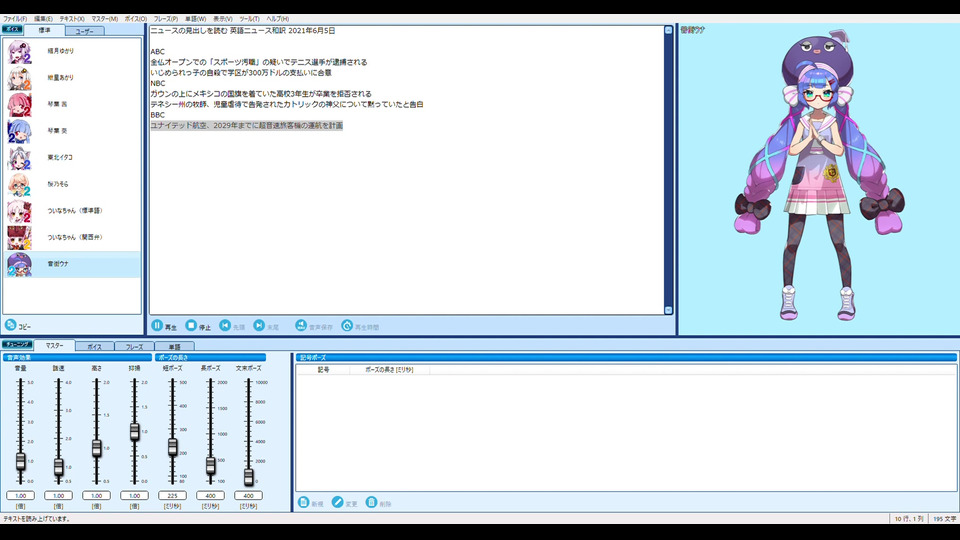
Task: Click the line starting with ガウンの上にメキシコ
Action: coord(261,94)
